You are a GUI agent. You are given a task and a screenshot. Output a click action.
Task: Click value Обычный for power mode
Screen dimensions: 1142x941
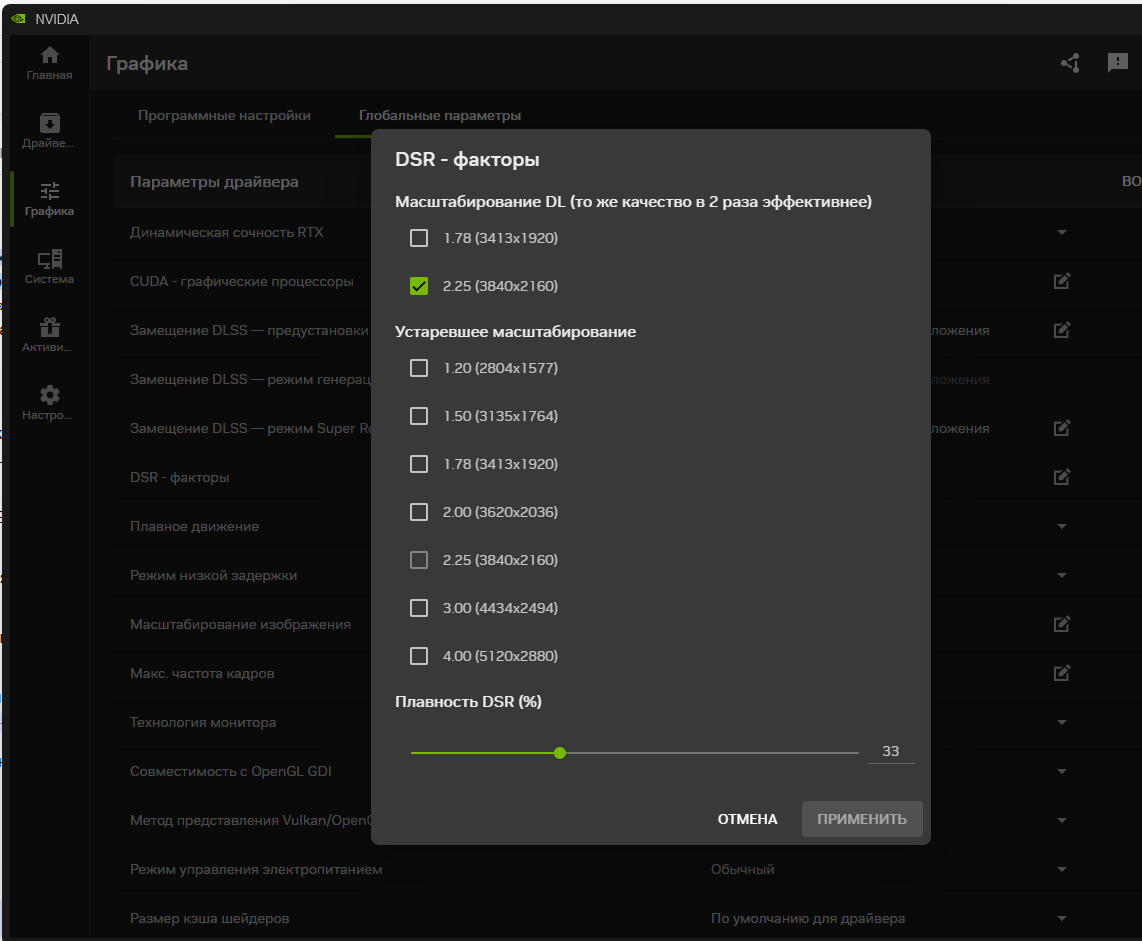[743, 869]
